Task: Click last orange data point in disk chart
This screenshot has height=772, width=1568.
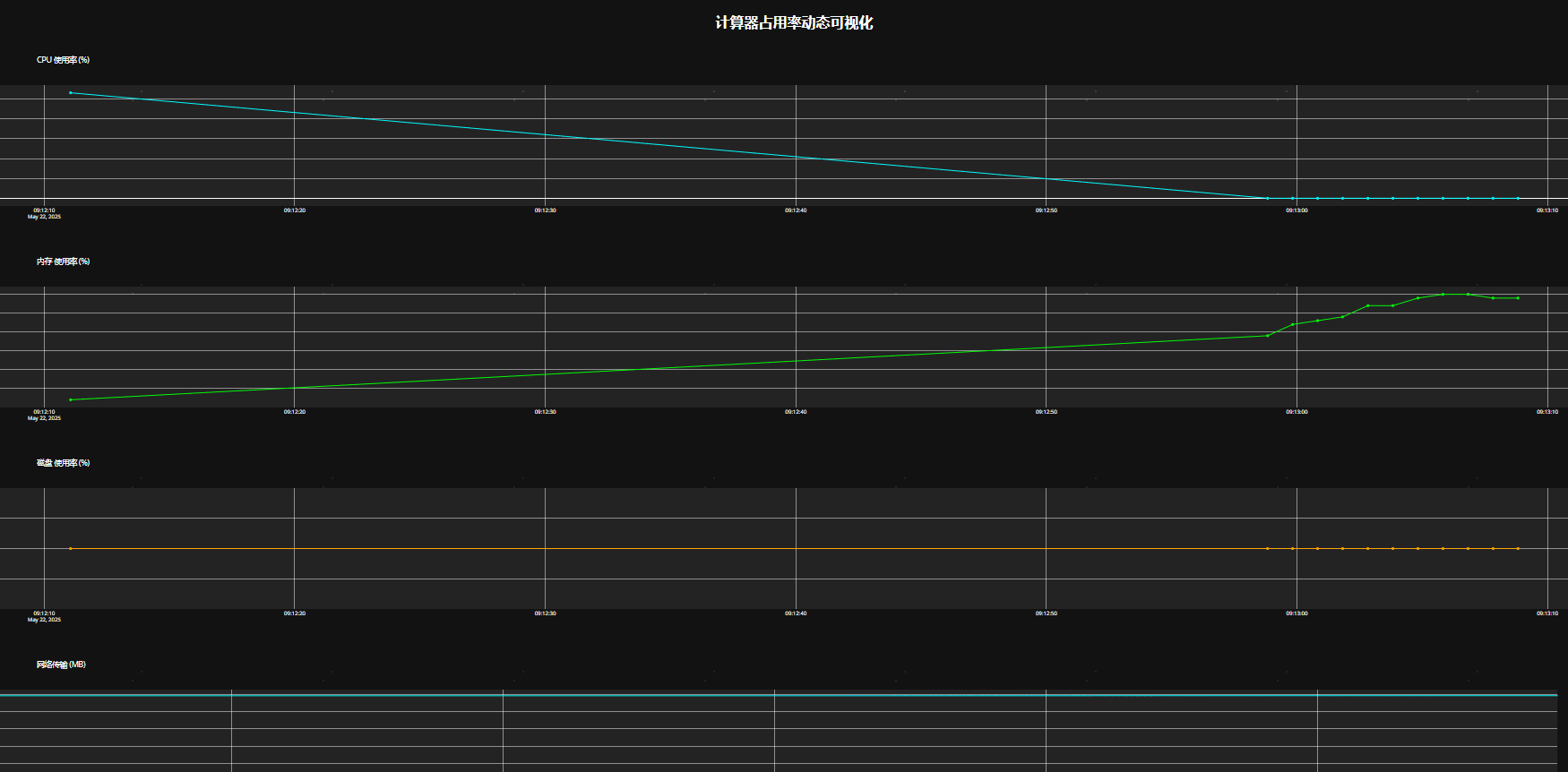Action: 1518,548
